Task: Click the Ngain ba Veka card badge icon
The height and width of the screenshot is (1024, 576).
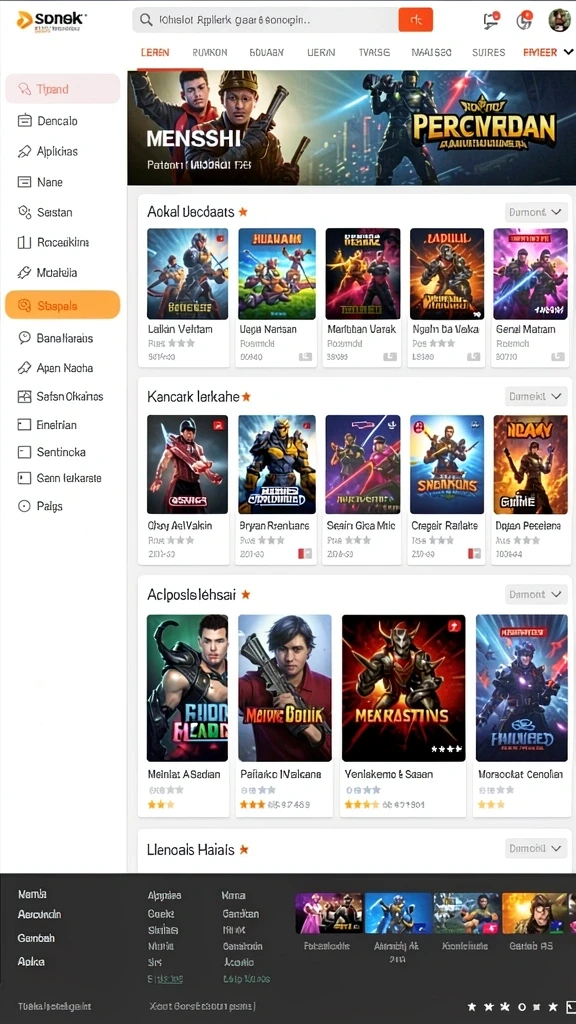Action: click(x=474, y=357)
